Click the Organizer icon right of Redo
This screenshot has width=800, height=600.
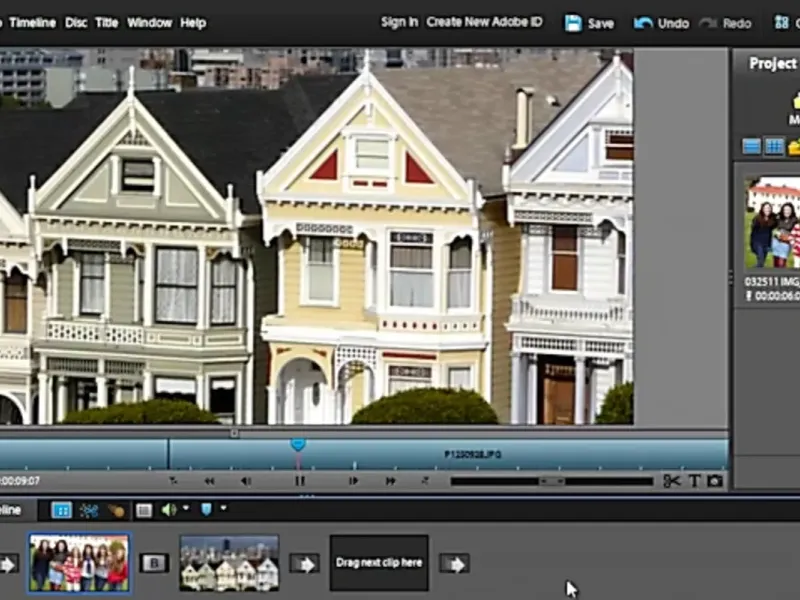(782, 22)
